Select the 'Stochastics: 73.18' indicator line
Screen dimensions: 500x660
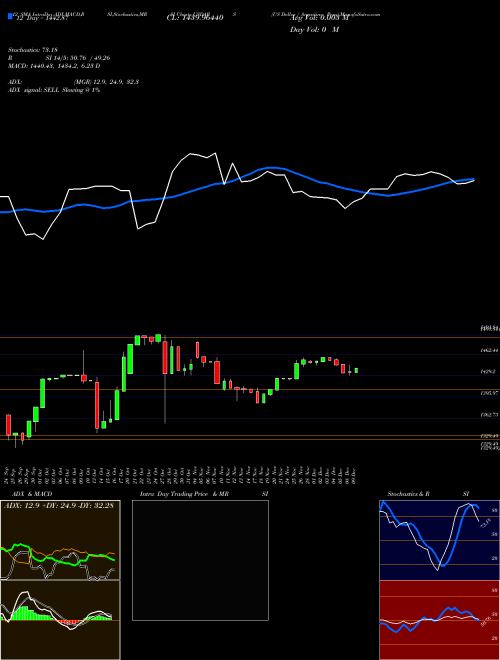(31, 50)
